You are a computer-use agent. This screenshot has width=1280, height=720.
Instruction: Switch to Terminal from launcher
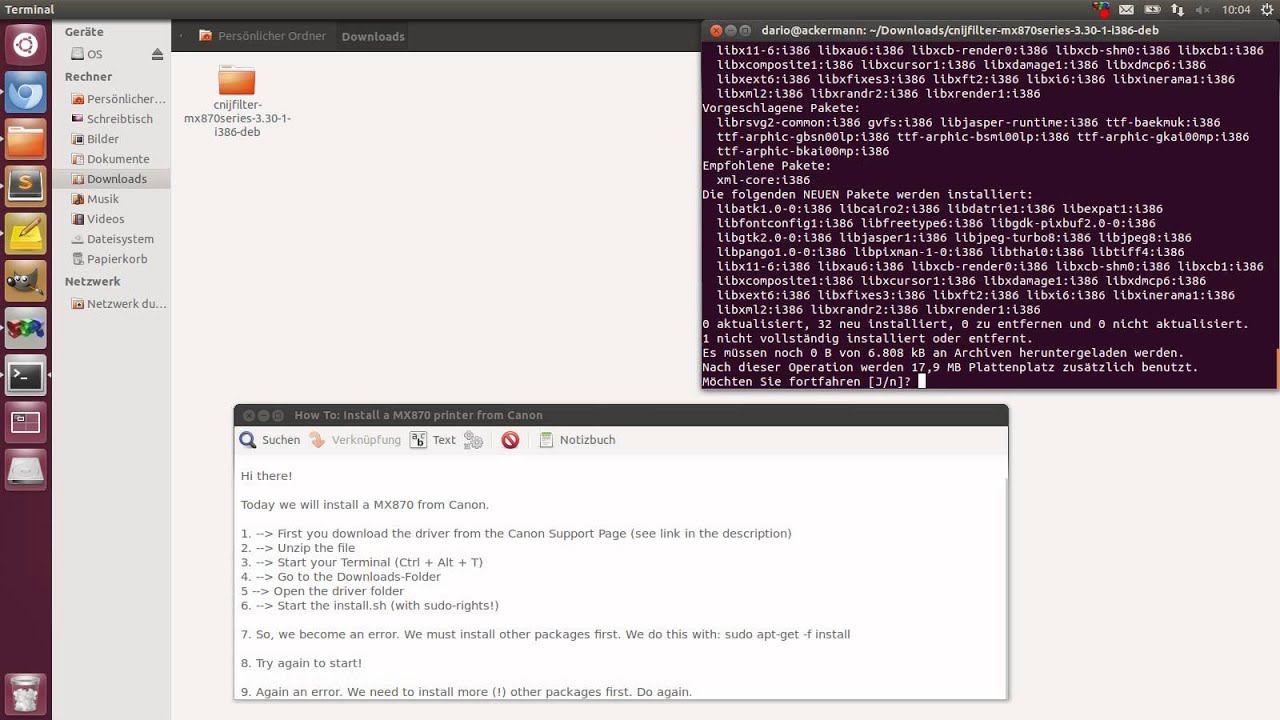point(26,376)
